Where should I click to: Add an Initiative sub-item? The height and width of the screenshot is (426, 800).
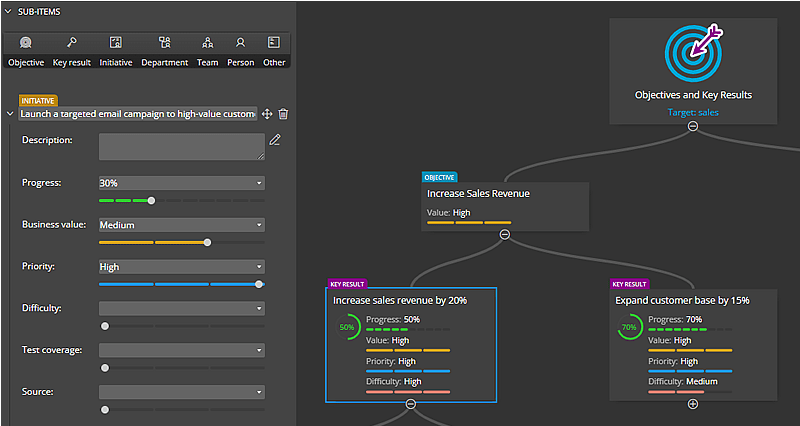click(116, 51)
